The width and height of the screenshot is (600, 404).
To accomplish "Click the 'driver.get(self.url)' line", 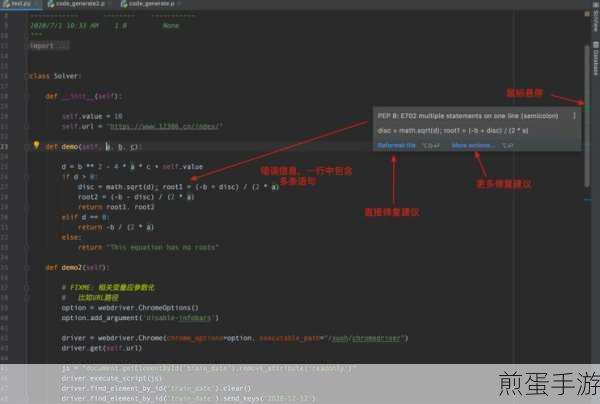I will click(101, 348).
